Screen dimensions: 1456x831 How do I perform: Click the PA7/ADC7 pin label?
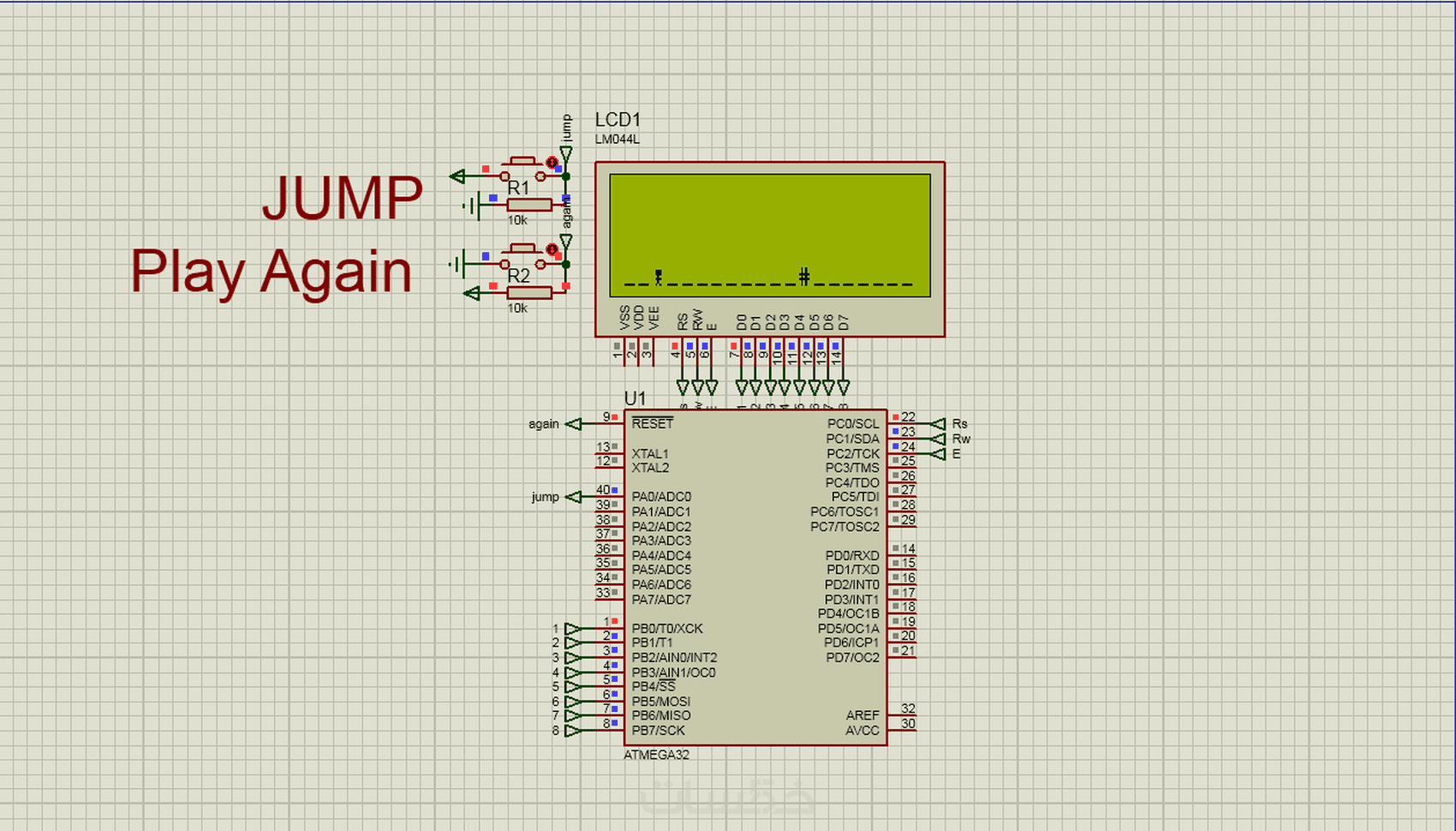point(661,600)
